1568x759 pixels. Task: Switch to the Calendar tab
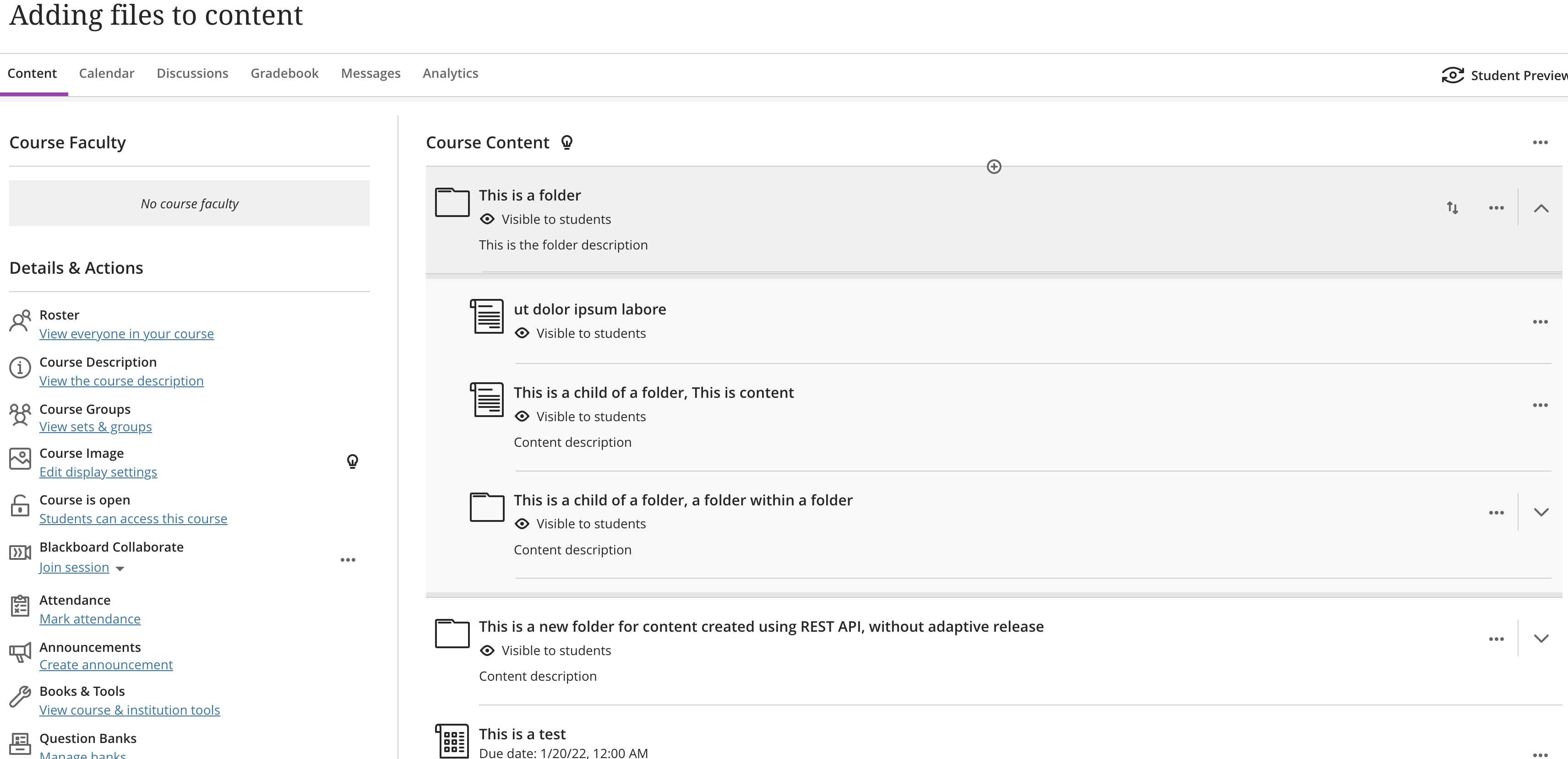click(x=107, y=74)
